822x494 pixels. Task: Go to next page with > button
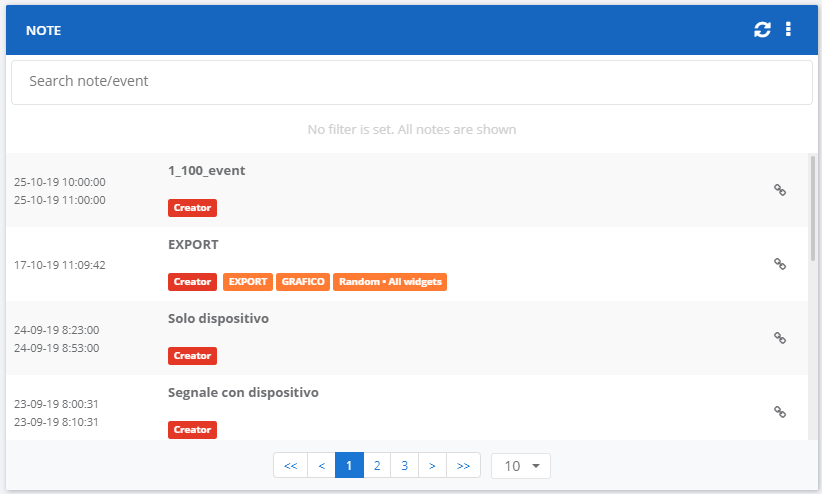[x=432, y=465]
